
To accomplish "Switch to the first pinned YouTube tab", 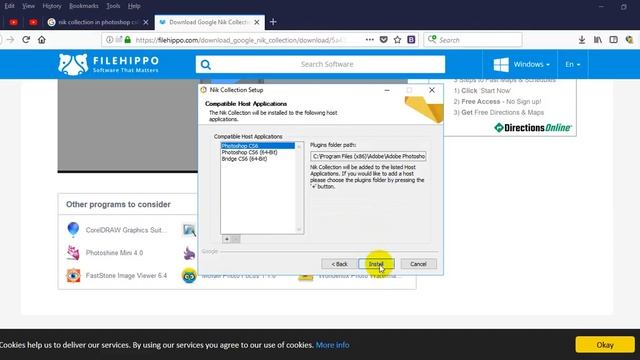I will [13, 22].
